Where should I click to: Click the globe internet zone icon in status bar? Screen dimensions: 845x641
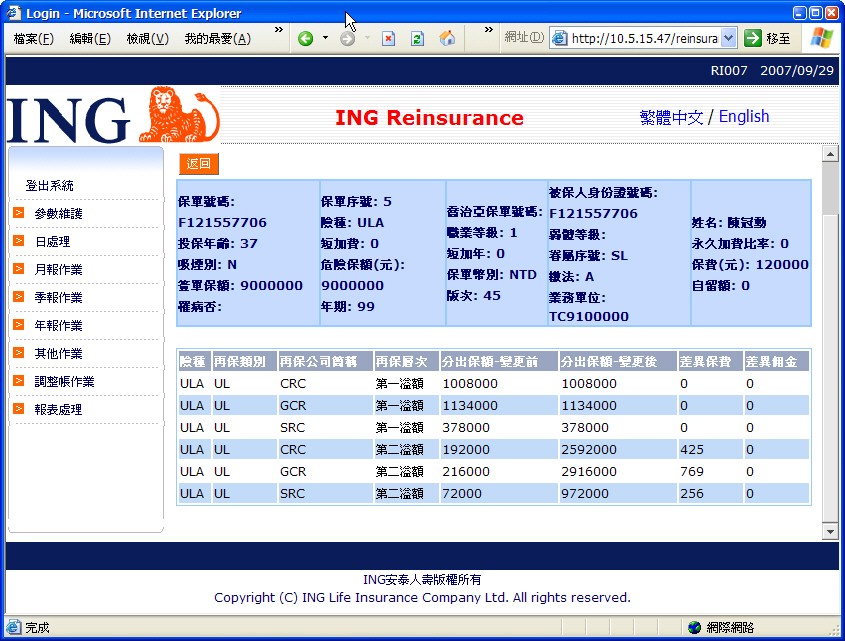pyautogui.click(x=695, y=627)
